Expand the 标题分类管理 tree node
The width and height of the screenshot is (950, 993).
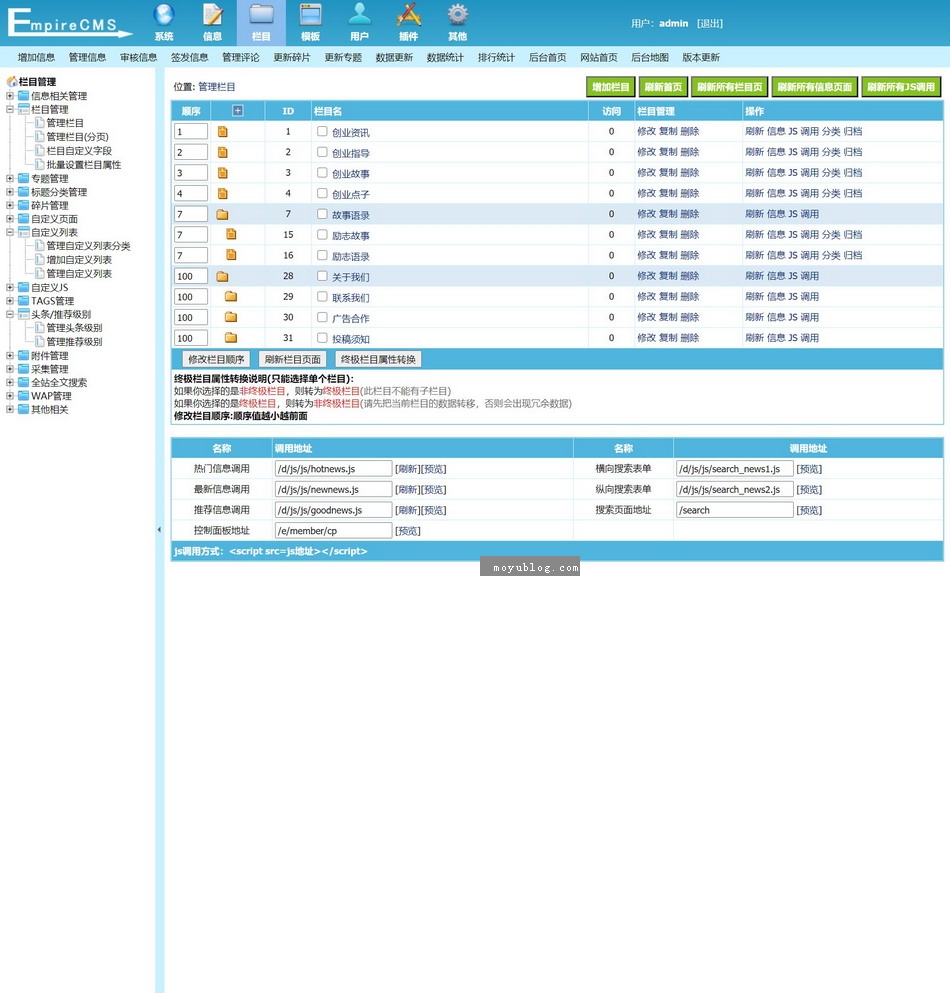coord(10,192)
